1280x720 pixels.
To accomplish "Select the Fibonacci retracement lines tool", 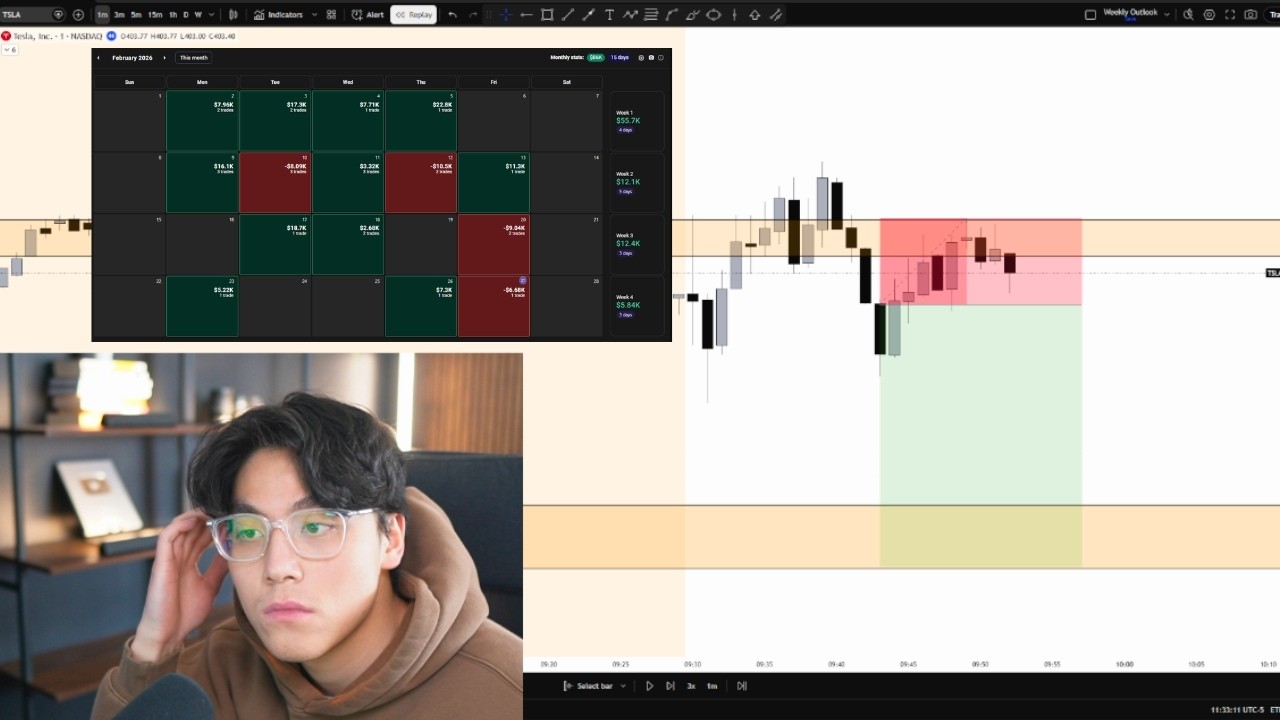I will [651, 15].
